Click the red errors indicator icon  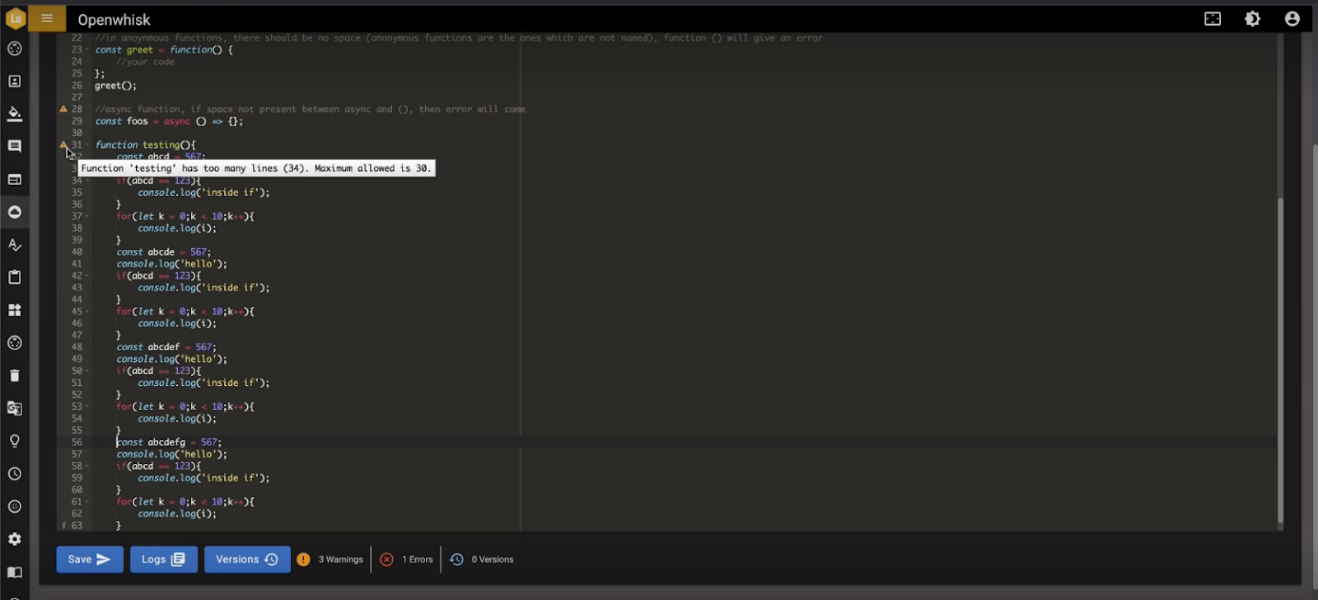tap(387, 559)
